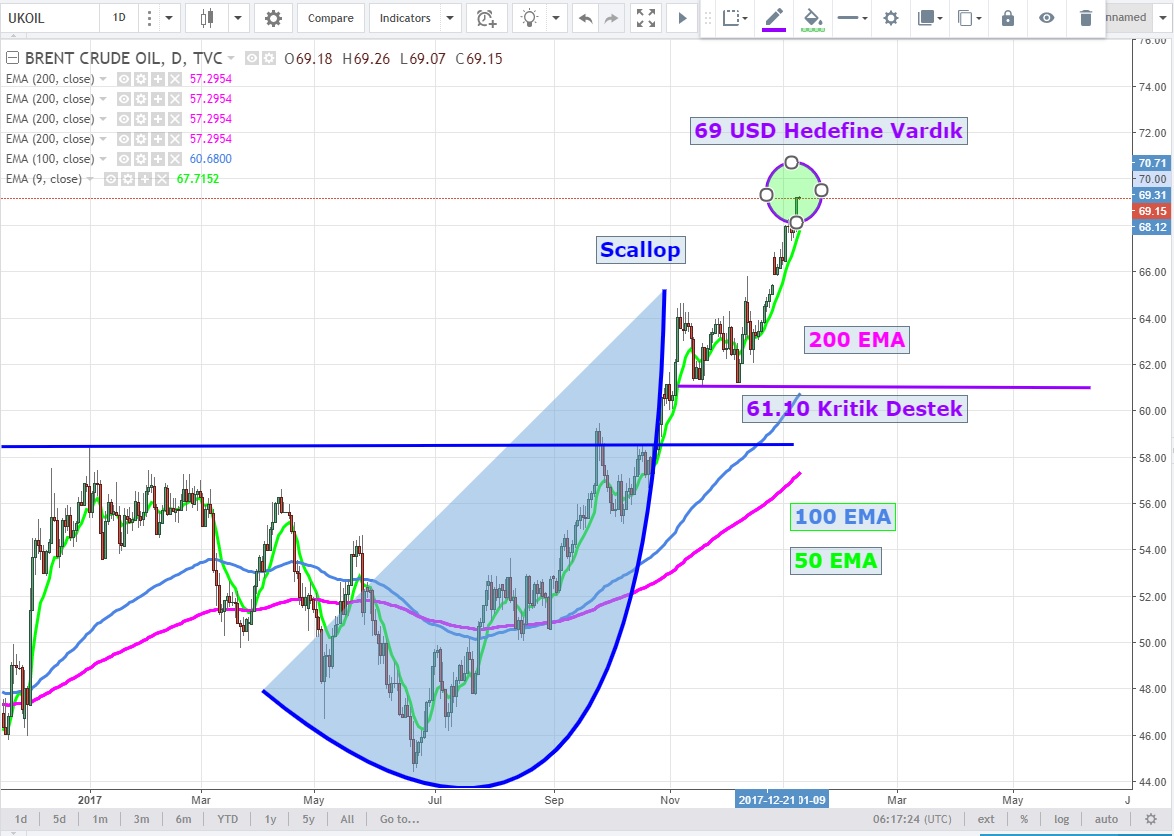Open chart properties gear in top toolbar
The image size is (1174, 836).
[x=273, y=18]
